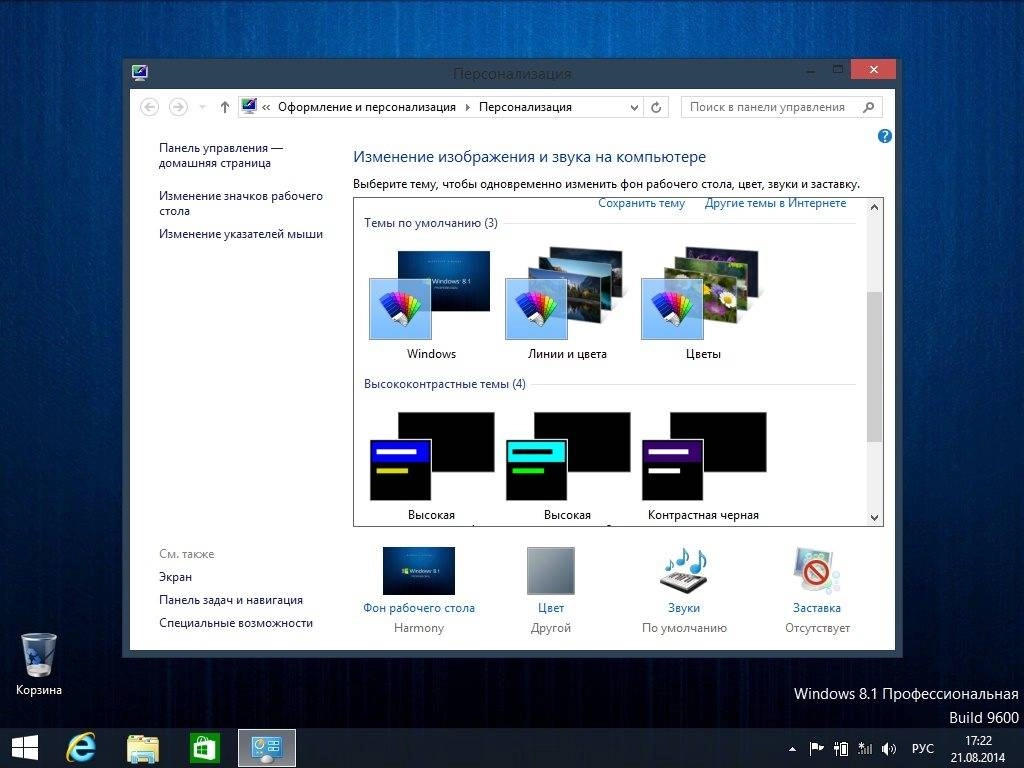Open Control Panel home page link
Viewport: 1024px width, 768px height.
click(221, 155)
